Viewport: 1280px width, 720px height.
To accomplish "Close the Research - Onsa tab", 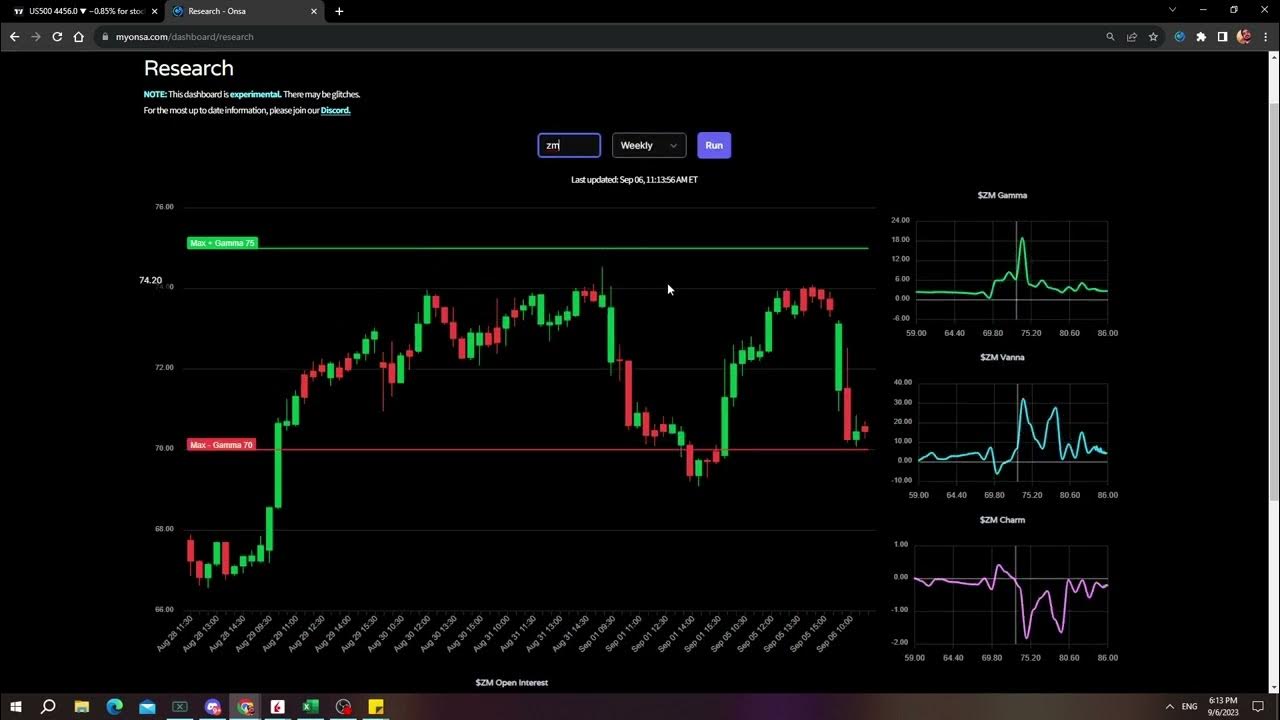I will click(314, 11).
